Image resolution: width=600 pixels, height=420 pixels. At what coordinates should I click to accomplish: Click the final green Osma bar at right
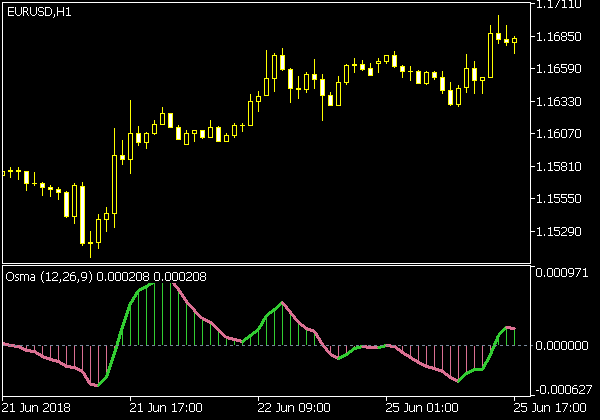click(x=515, y=337)
